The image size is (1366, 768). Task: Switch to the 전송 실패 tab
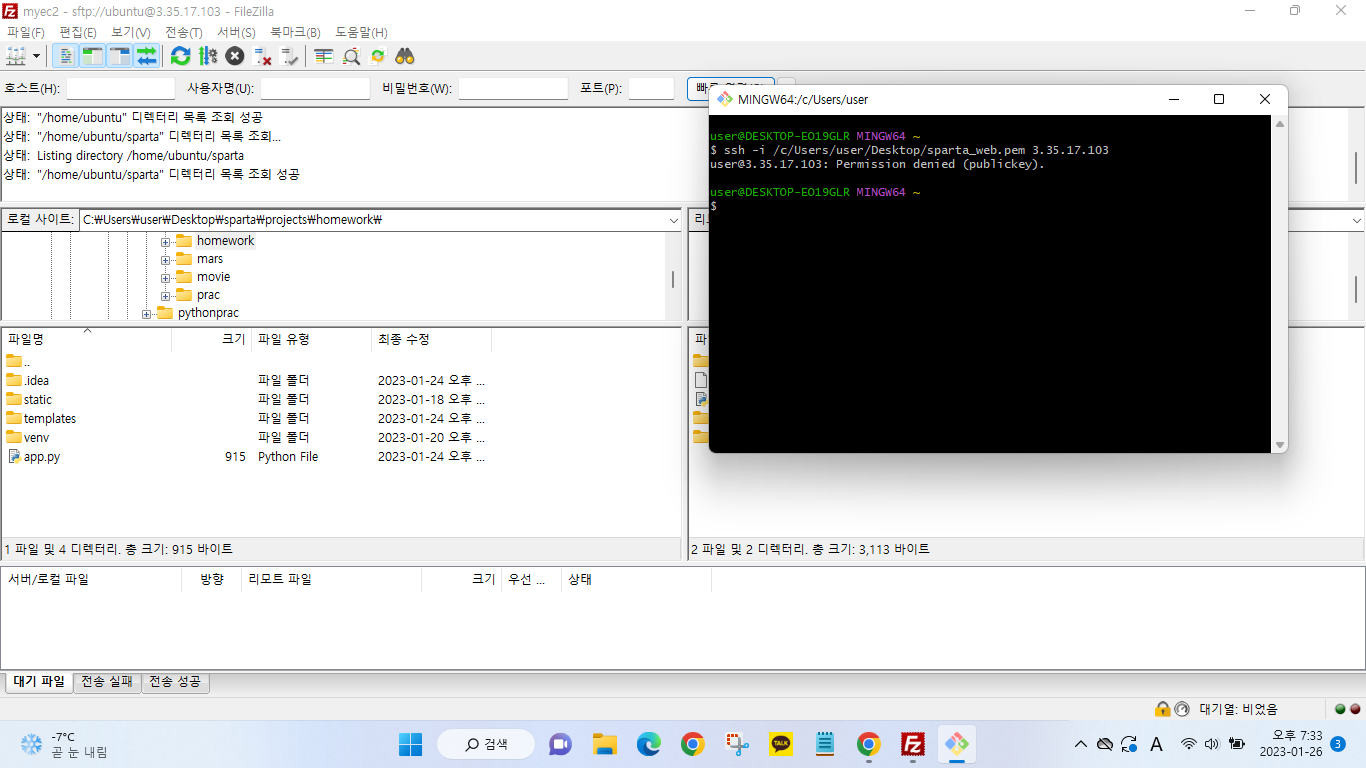(107, 682)
